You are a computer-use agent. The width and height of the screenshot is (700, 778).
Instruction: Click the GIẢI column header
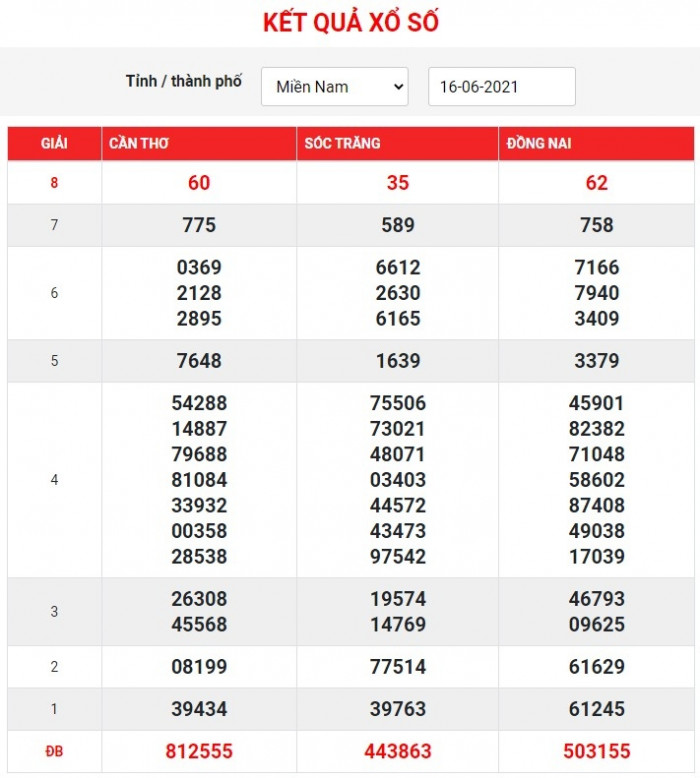click(x=54, y=144)
